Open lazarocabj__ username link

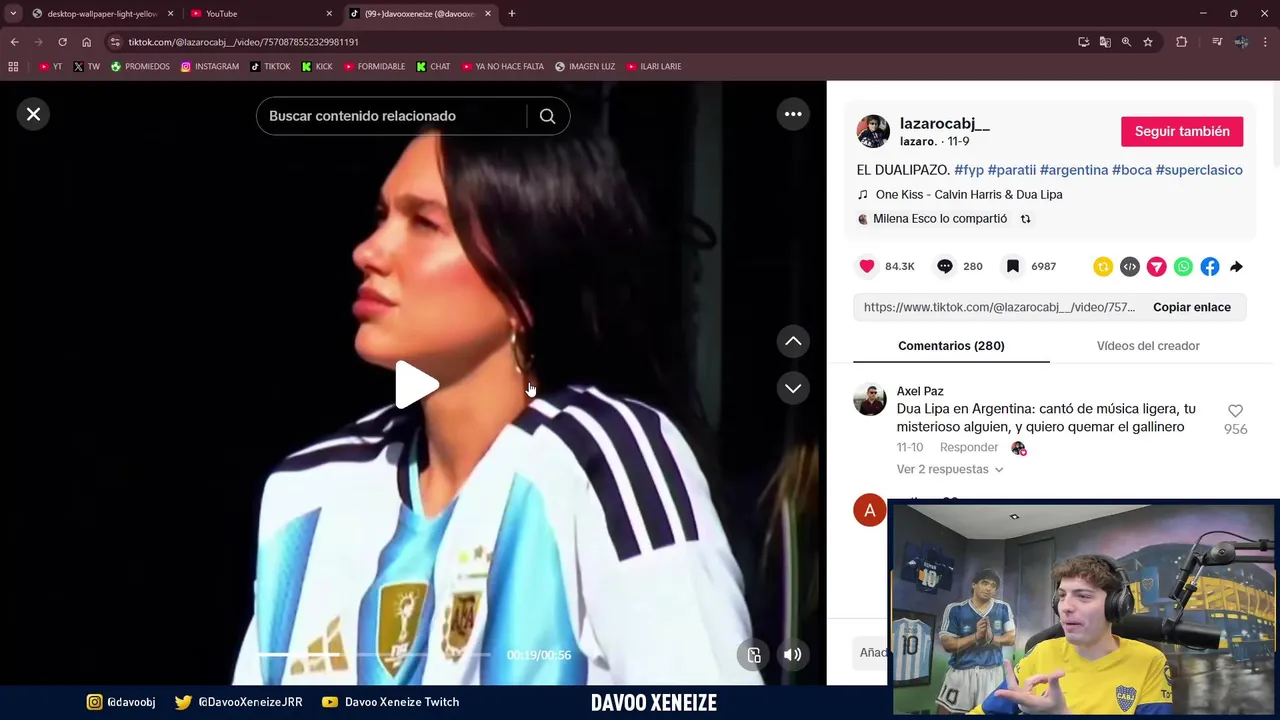click(945, 124)
